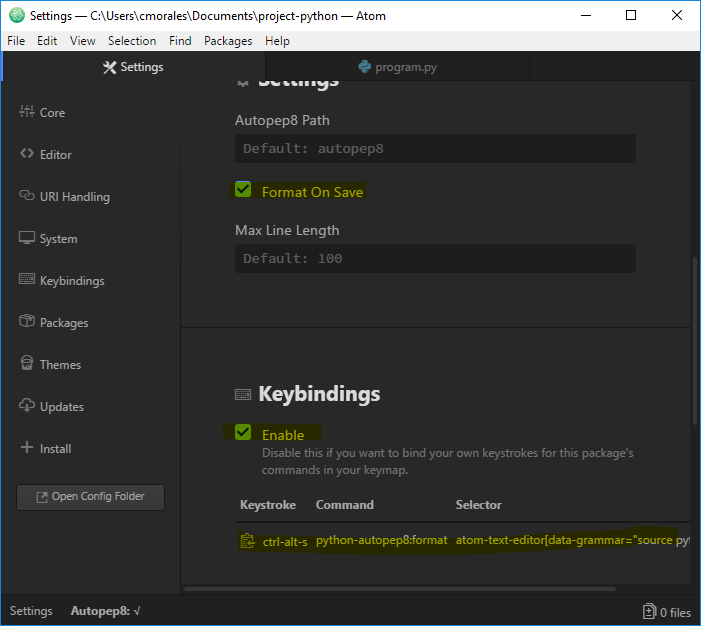Click Open Config Folder button
The image size is (701, 626).
(90, 497)
